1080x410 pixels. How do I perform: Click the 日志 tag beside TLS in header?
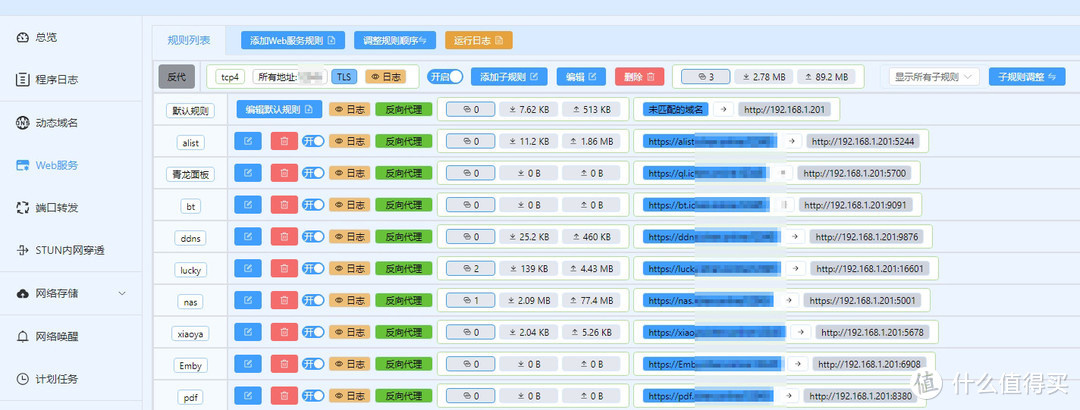click(x=385, y=76)
